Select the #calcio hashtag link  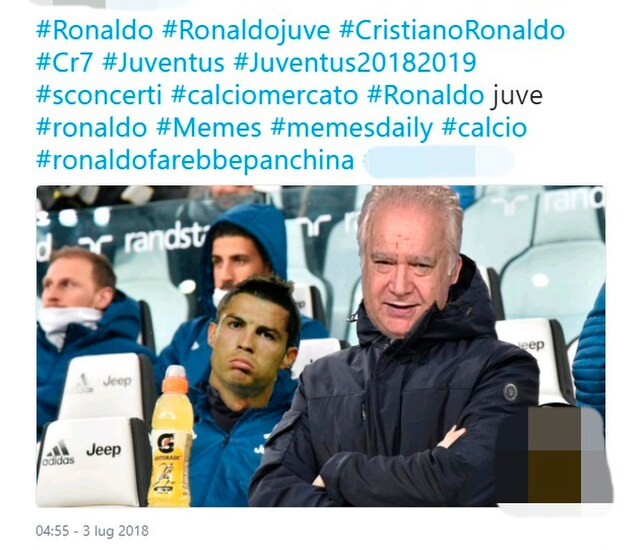click(x=484, y=127)
